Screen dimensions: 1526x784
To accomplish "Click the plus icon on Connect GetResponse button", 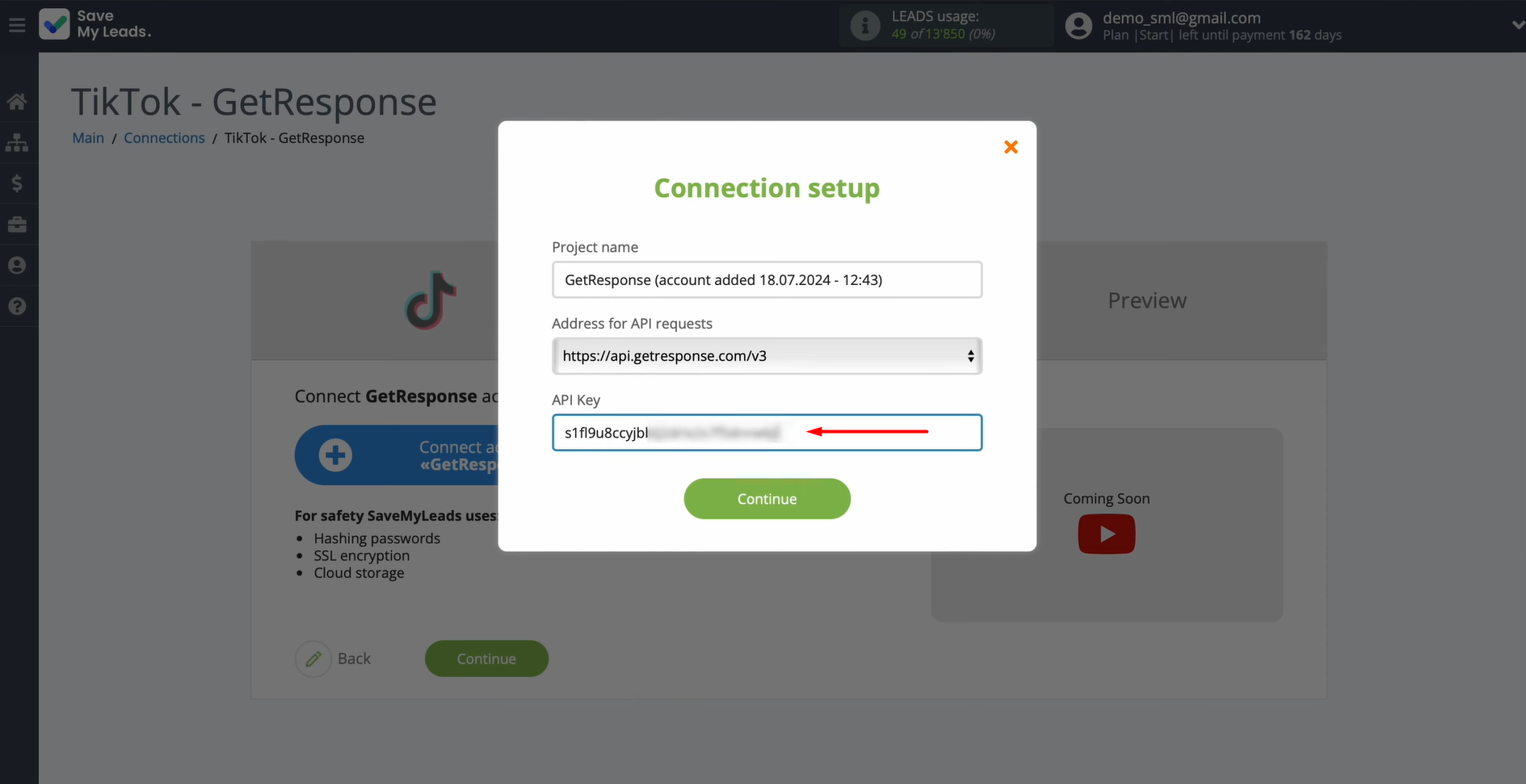I will point(334,455).
